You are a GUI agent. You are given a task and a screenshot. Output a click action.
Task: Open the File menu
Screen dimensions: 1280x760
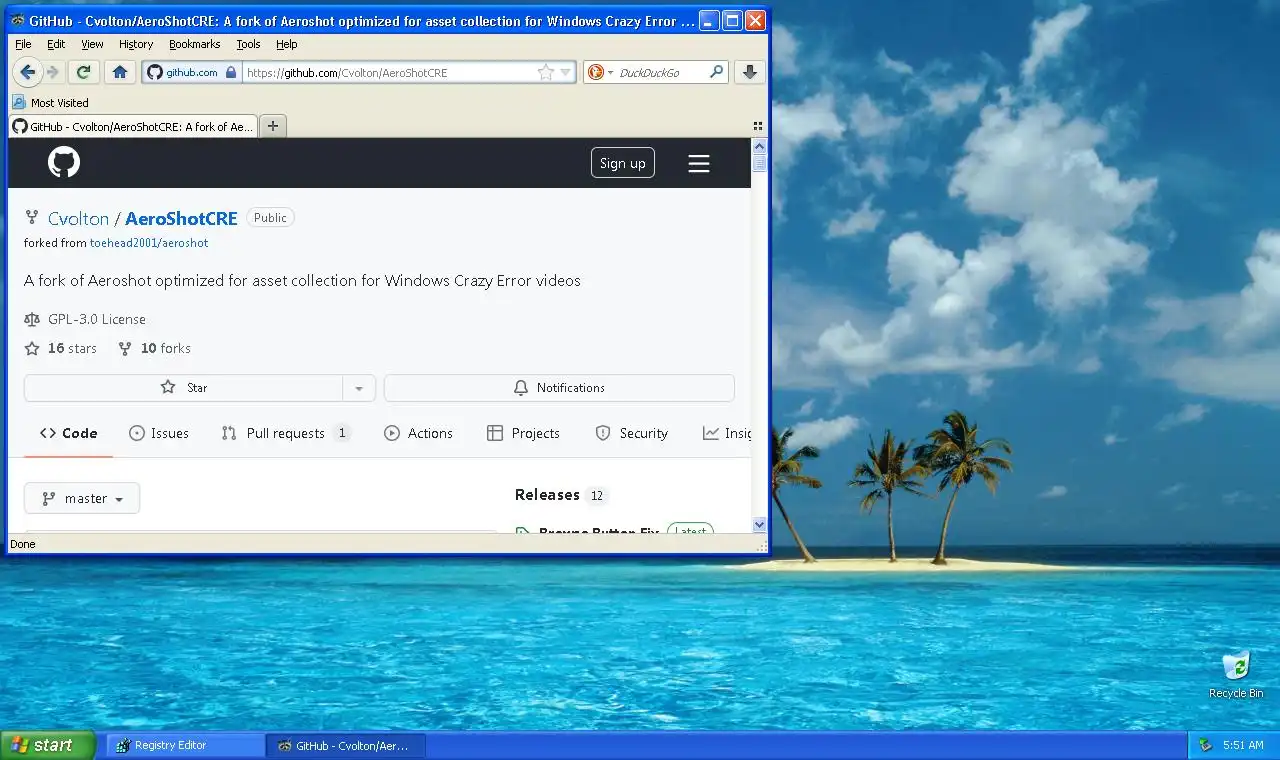click(23, 44)
